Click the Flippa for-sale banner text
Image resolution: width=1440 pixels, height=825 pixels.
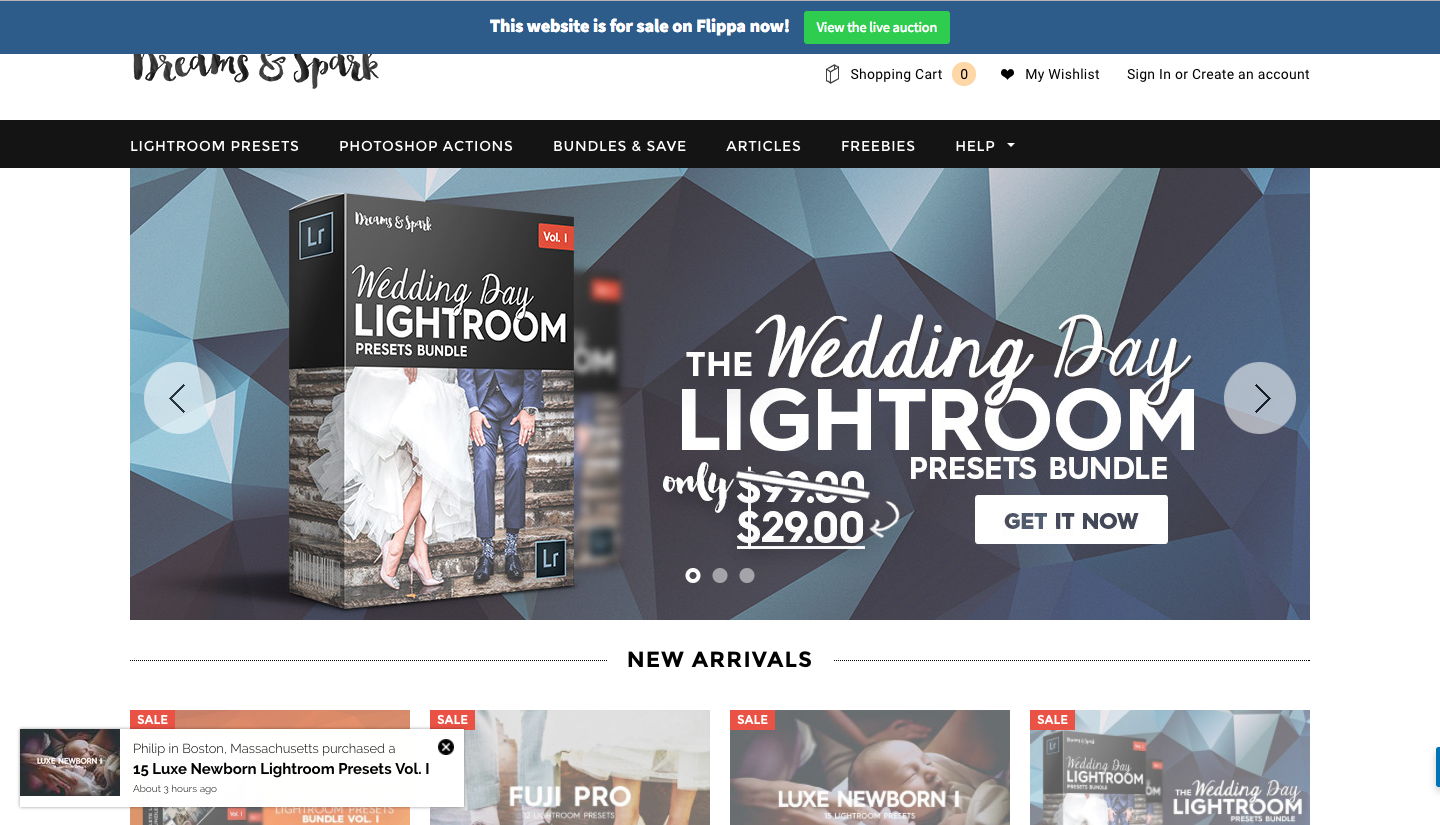point(640,26)
